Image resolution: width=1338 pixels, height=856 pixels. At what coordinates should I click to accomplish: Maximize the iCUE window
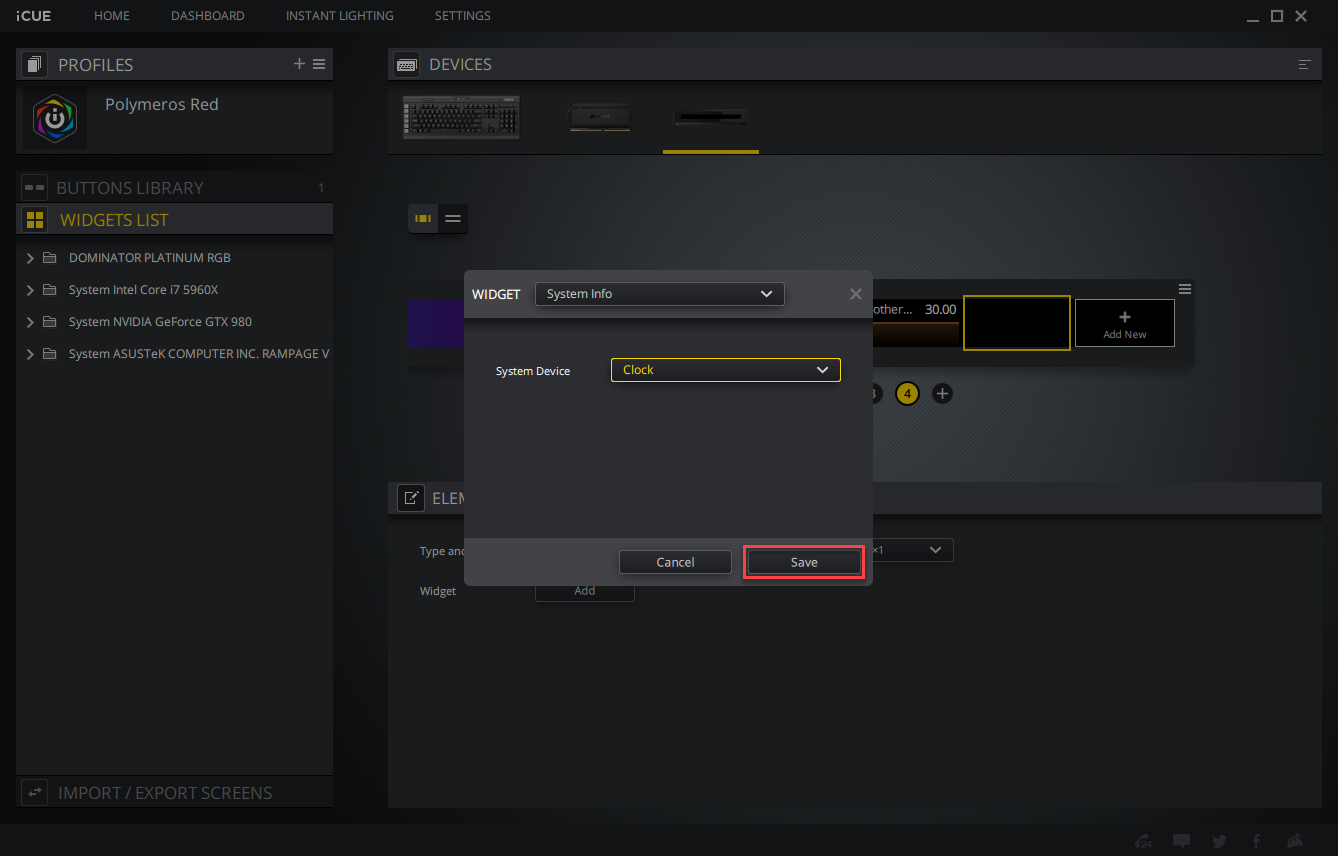pyautogui.click(x=1277, y=16)
